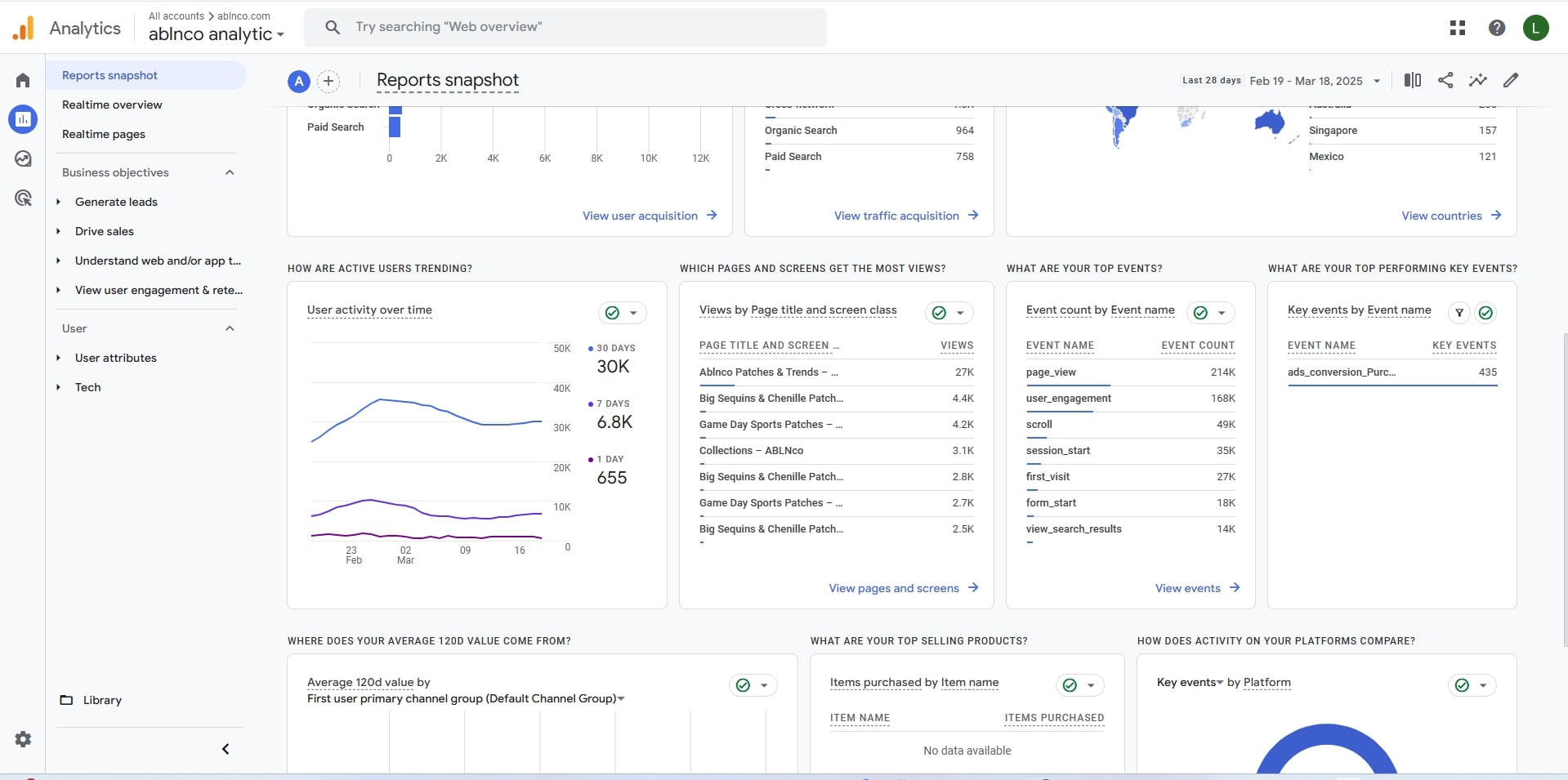The width and height of the screenshot is (1568, 780).
Task: Click the page vertical scrollbar
Action: point(1565,490)
